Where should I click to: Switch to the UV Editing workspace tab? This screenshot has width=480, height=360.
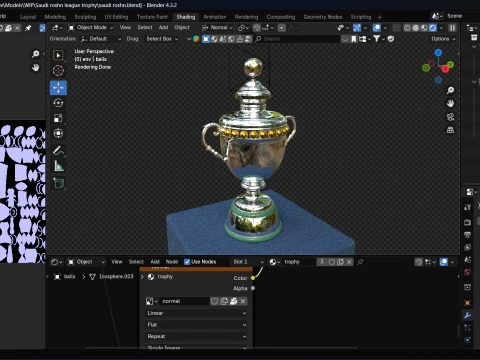(x=116, y=17)
